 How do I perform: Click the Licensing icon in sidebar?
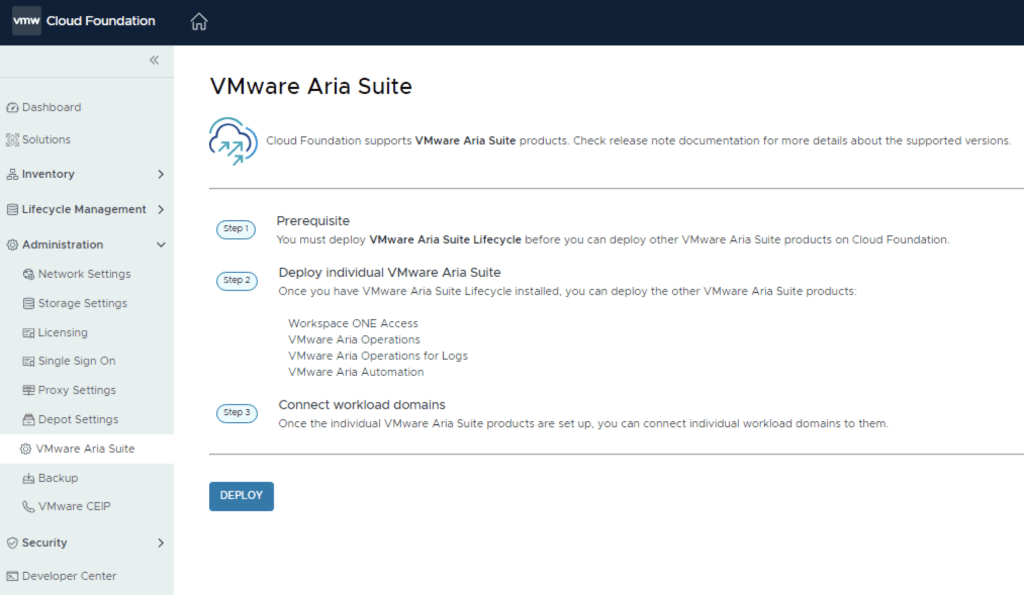click(29, 332)
